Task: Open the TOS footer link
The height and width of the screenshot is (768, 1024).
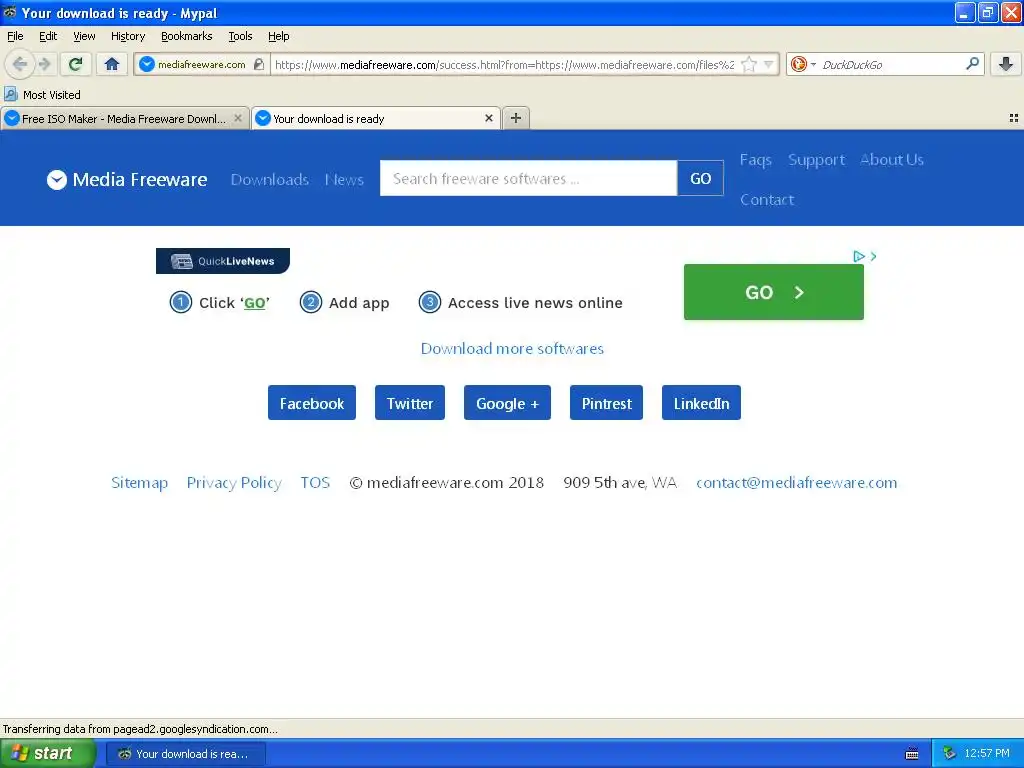Action: point(315,483)
